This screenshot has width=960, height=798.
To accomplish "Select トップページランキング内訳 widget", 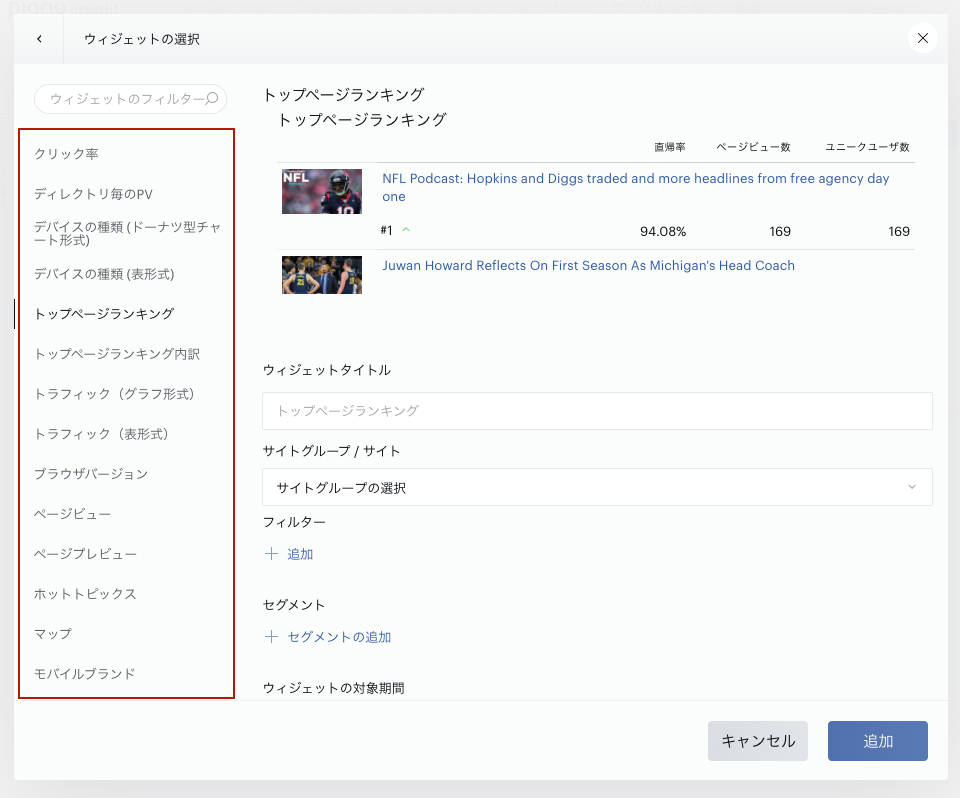I will click(117, 354).
